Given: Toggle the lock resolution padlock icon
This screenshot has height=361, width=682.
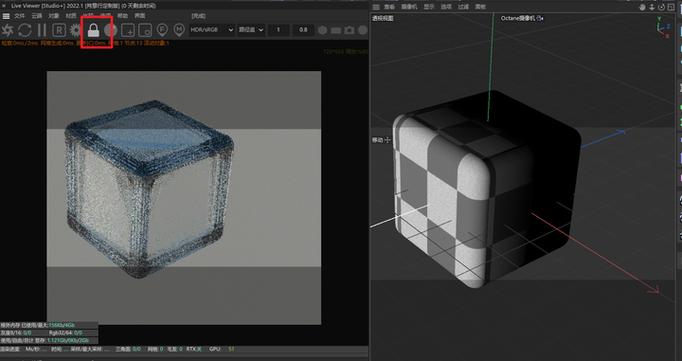Looking at the screenshot, I should 94,30.
